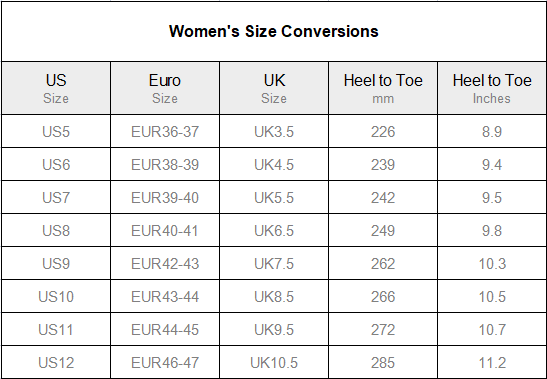Viewport: 547px width, 379px height.
Task: Click the Heel to Toe Inches header
Action: (x=492, y=88)
